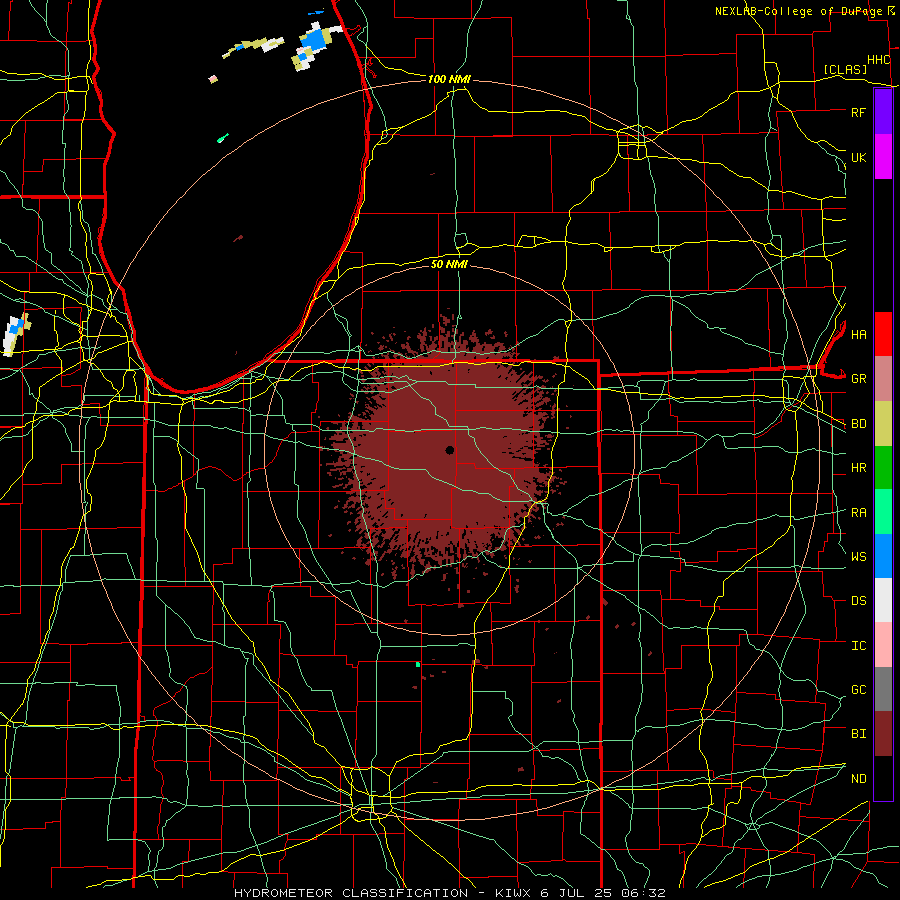This screenshot has height=900, width=900.
Task: Click the "ND" legend label
Action: [858, 778]
